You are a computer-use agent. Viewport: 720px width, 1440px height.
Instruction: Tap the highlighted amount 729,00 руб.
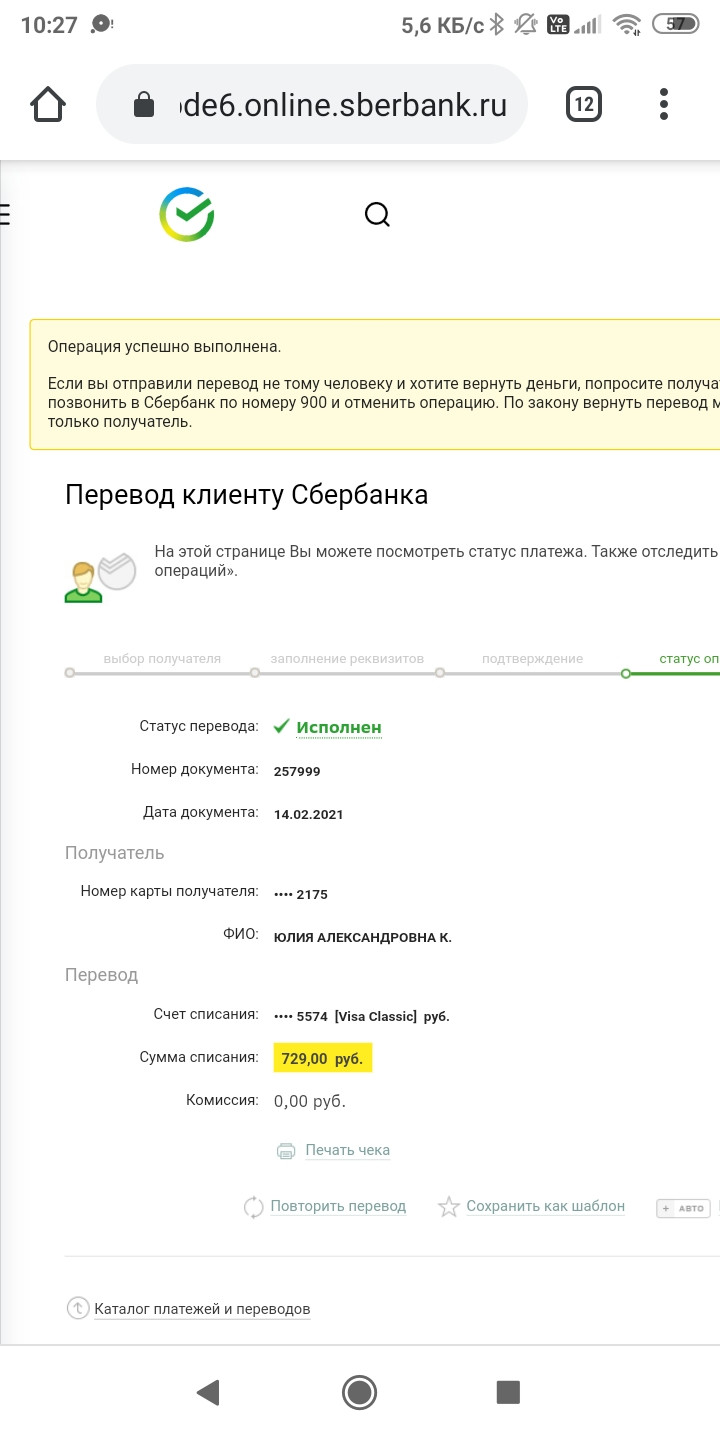pyautogui.click(x=322, y=1058)
